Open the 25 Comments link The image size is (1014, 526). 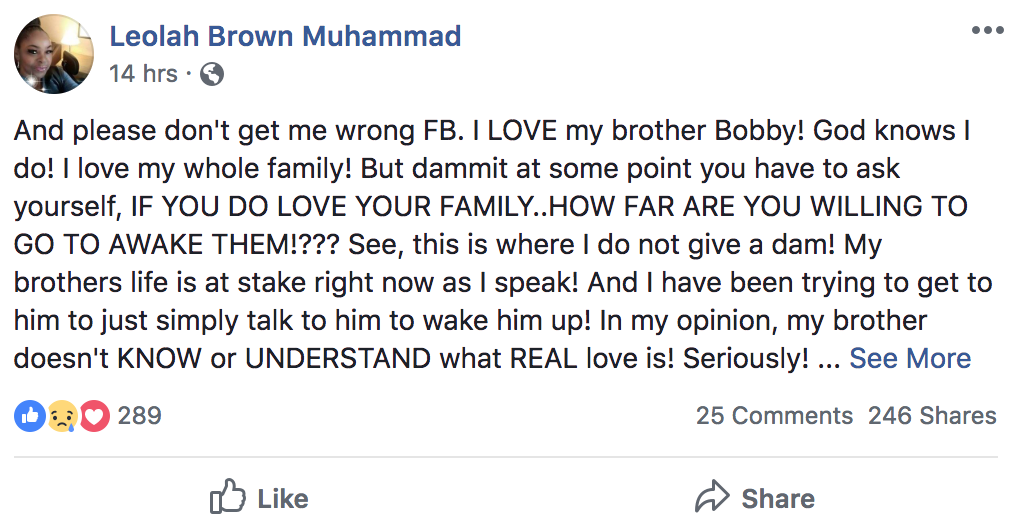(x=774, y=416)
